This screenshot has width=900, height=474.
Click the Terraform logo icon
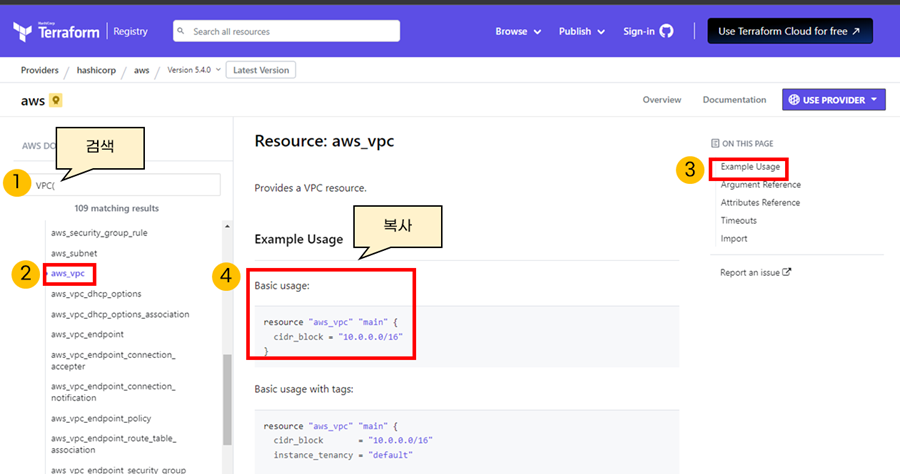22,32
